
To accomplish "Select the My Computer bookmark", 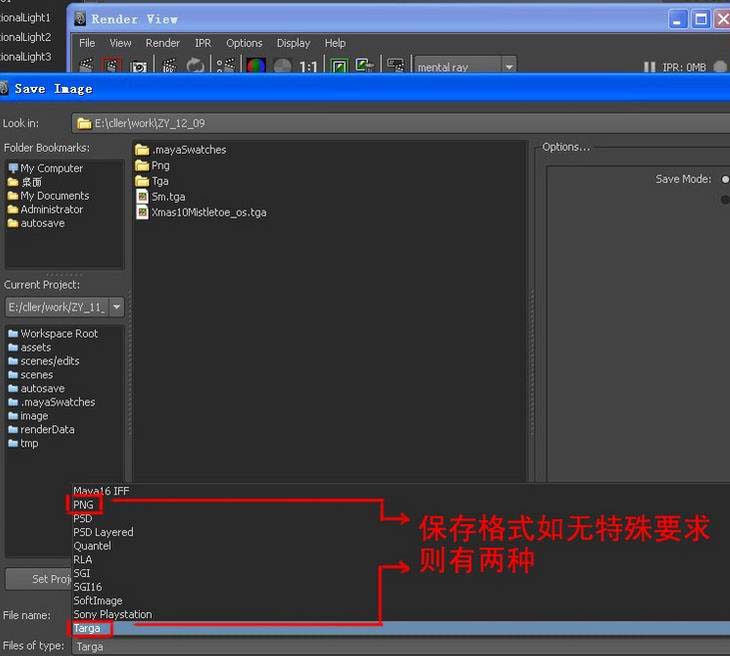I will coord(46,168).
